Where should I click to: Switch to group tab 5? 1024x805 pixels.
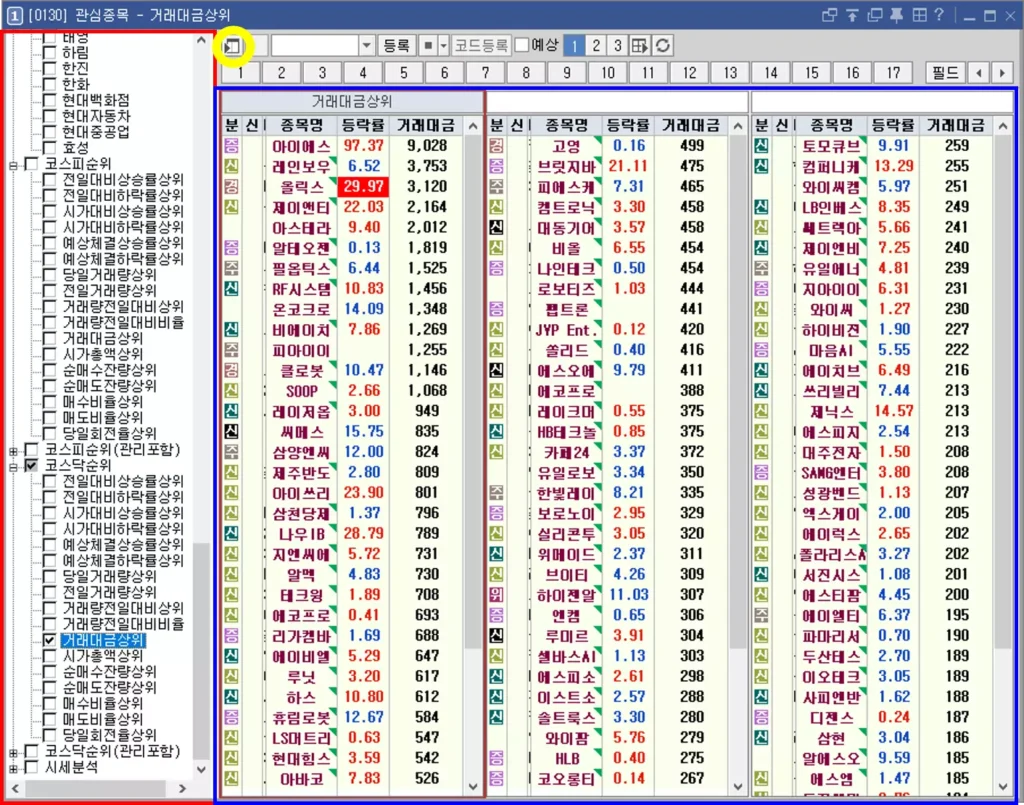(x=404, y=72)
